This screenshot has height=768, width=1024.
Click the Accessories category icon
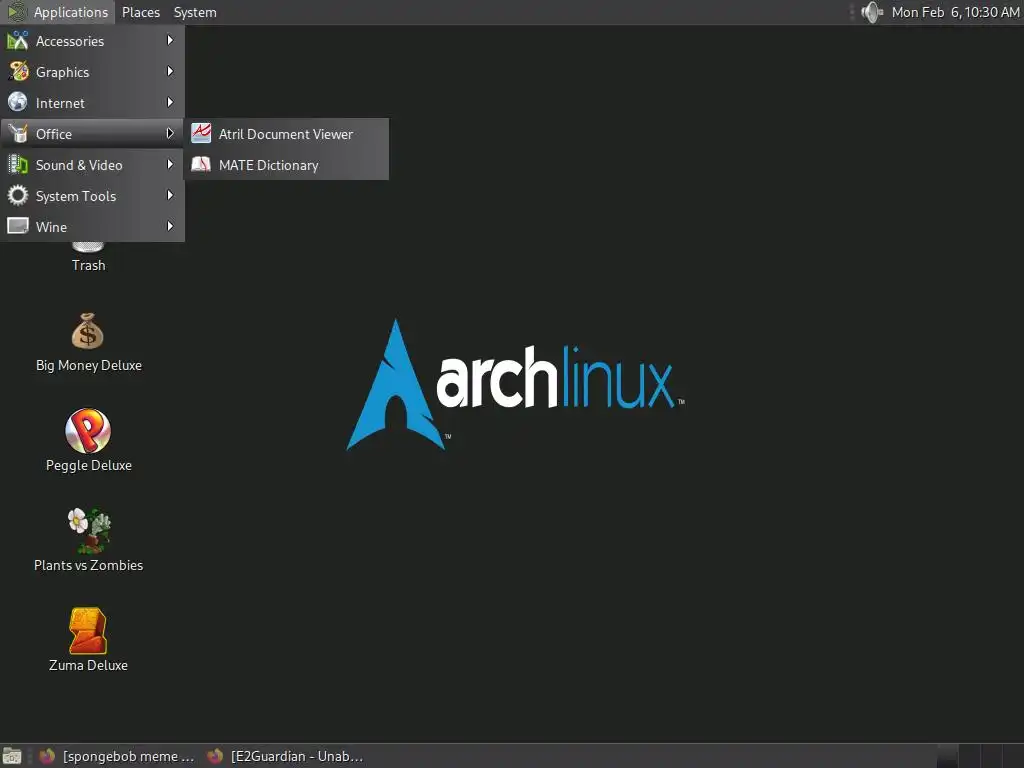[x=18, y=40]
